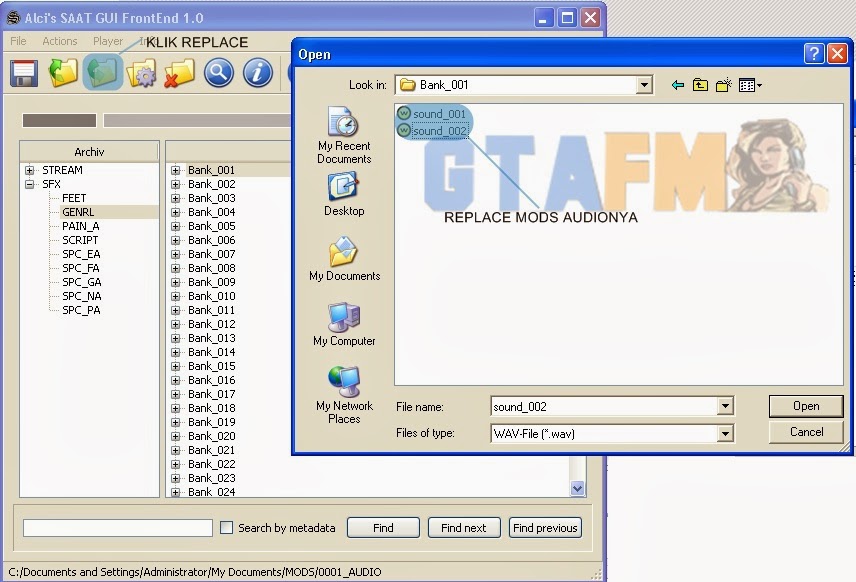Expand the Bank_005 node

click(175, 227)
